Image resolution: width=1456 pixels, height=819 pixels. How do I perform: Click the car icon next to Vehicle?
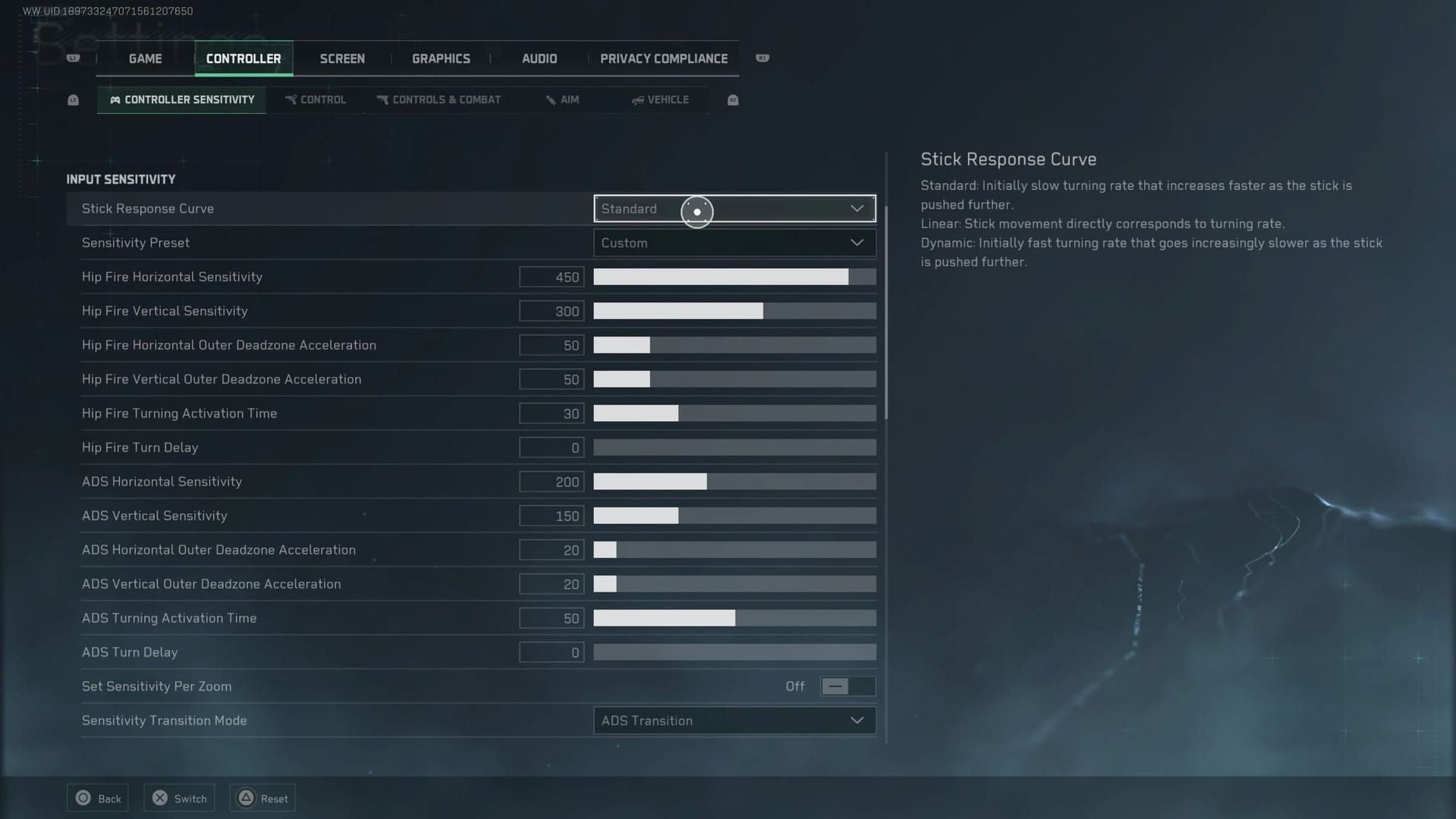click(x=637, y=99)
